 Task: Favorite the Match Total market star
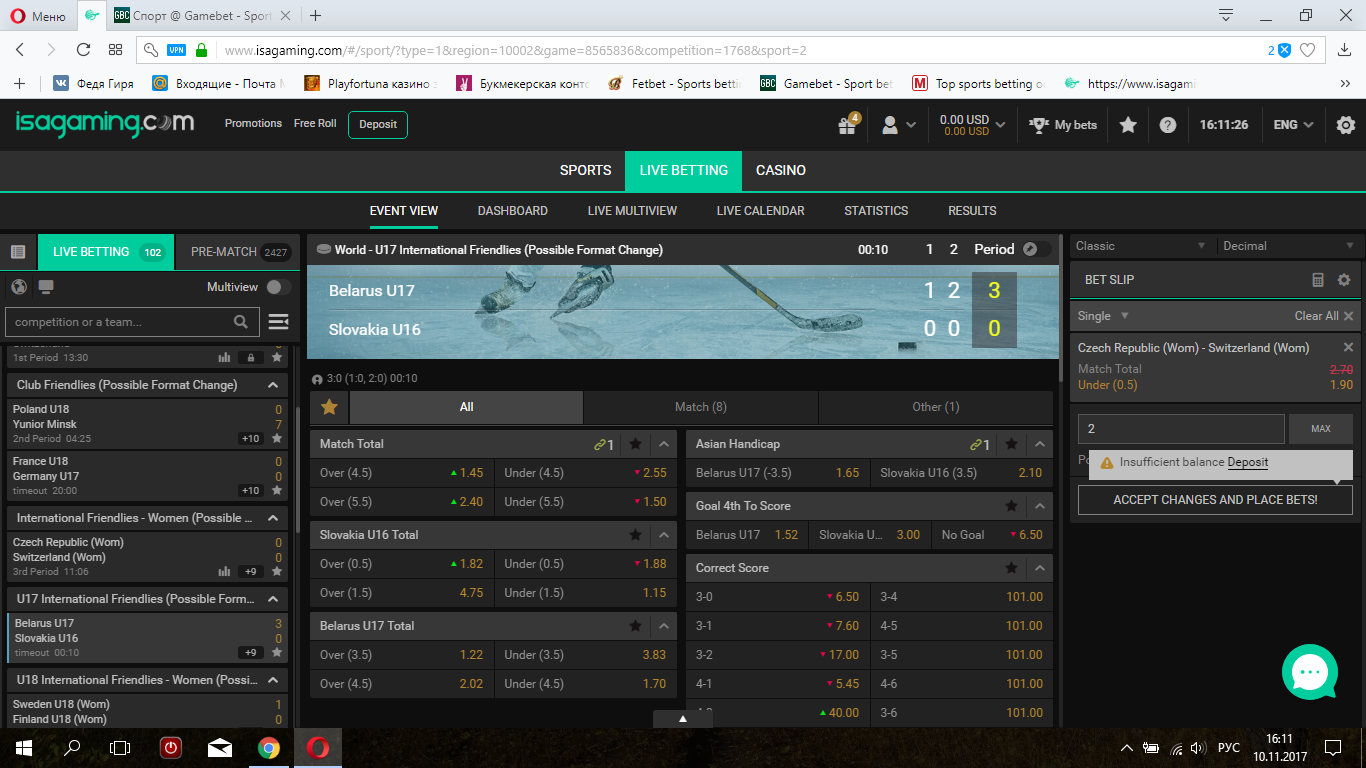click(635, 444)
